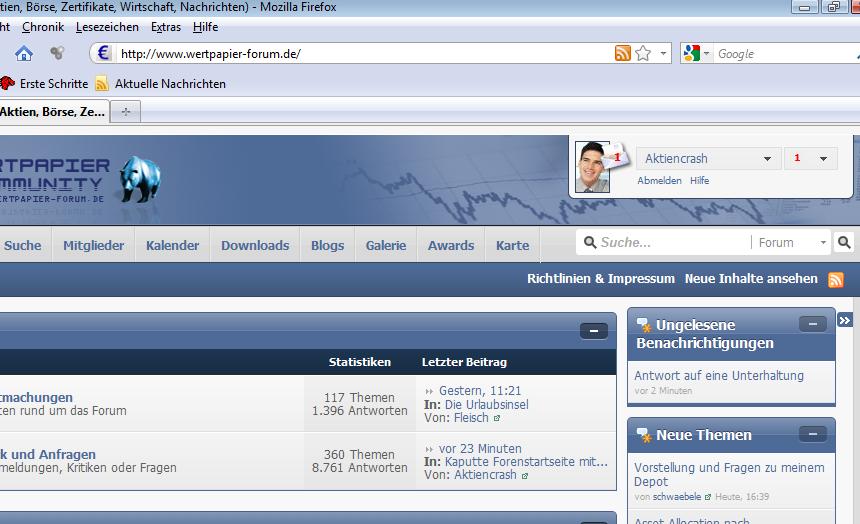Collapse the forum category with minus button
The width and height of the screenshot is (860, 524).
tap(593, 331)
